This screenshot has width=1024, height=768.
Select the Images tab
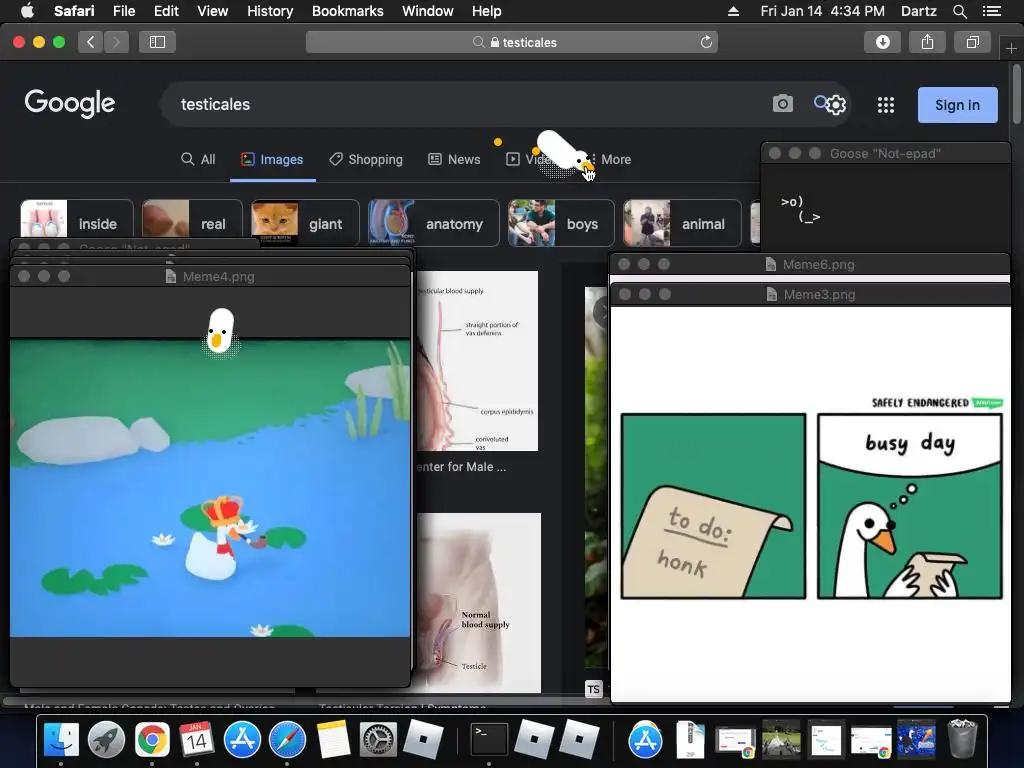(x=272, y=159)
